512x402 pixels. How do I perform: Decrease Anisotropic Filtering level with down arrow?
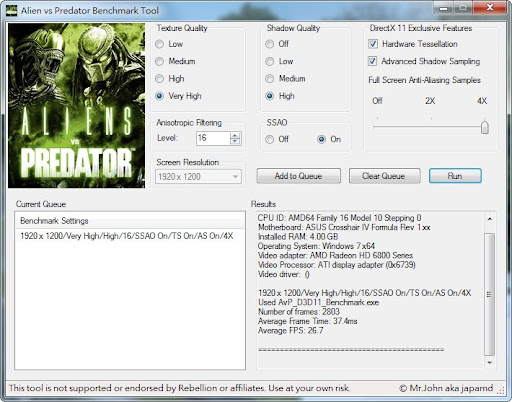point(235,141)
